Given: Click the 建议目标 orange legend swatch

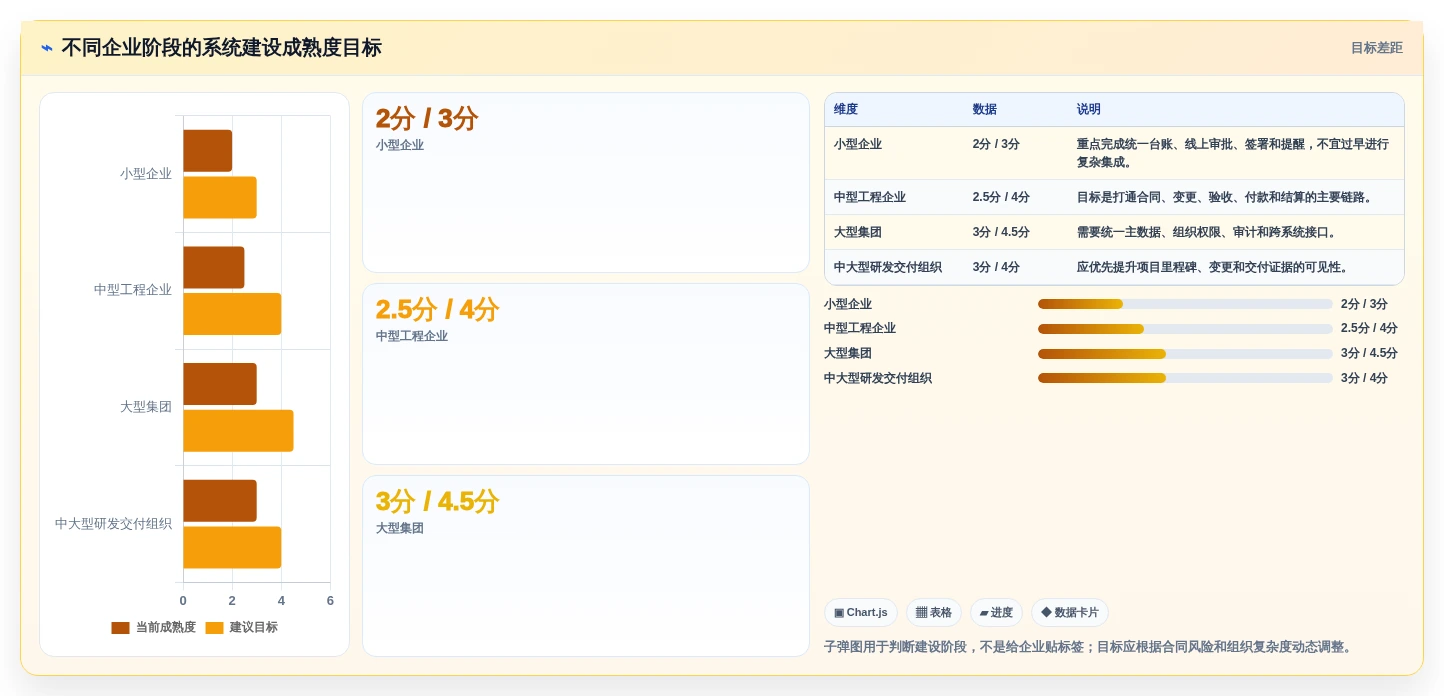Looking at the screenshot, I should point(214,628).
